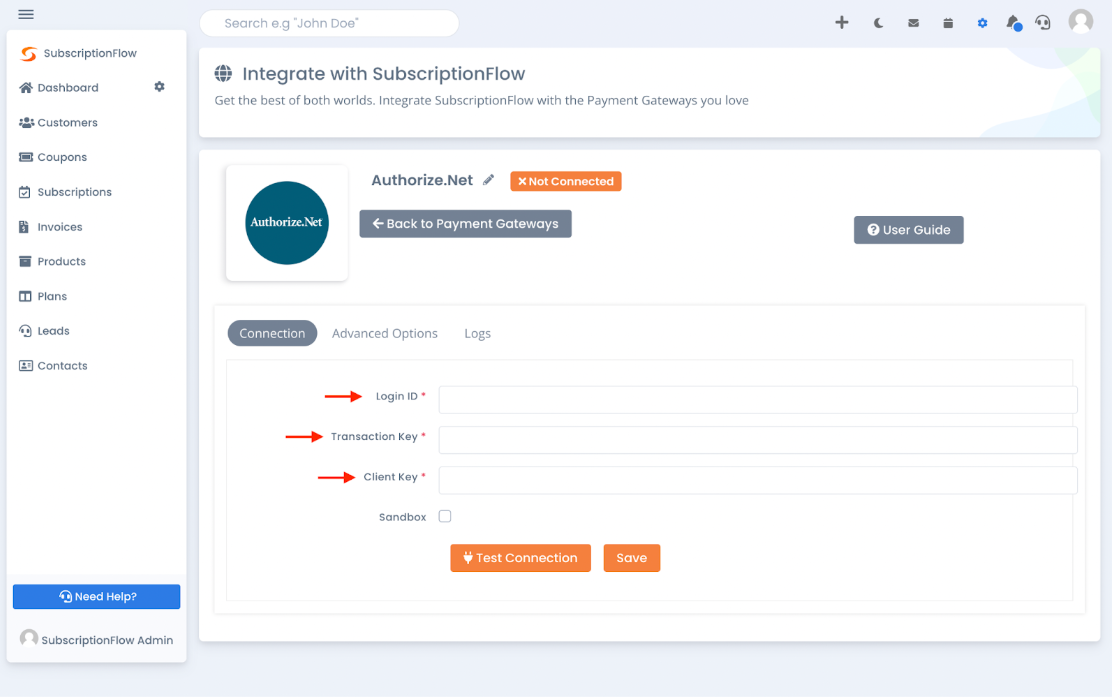Open the mail envelope icon

coord(914,23)
